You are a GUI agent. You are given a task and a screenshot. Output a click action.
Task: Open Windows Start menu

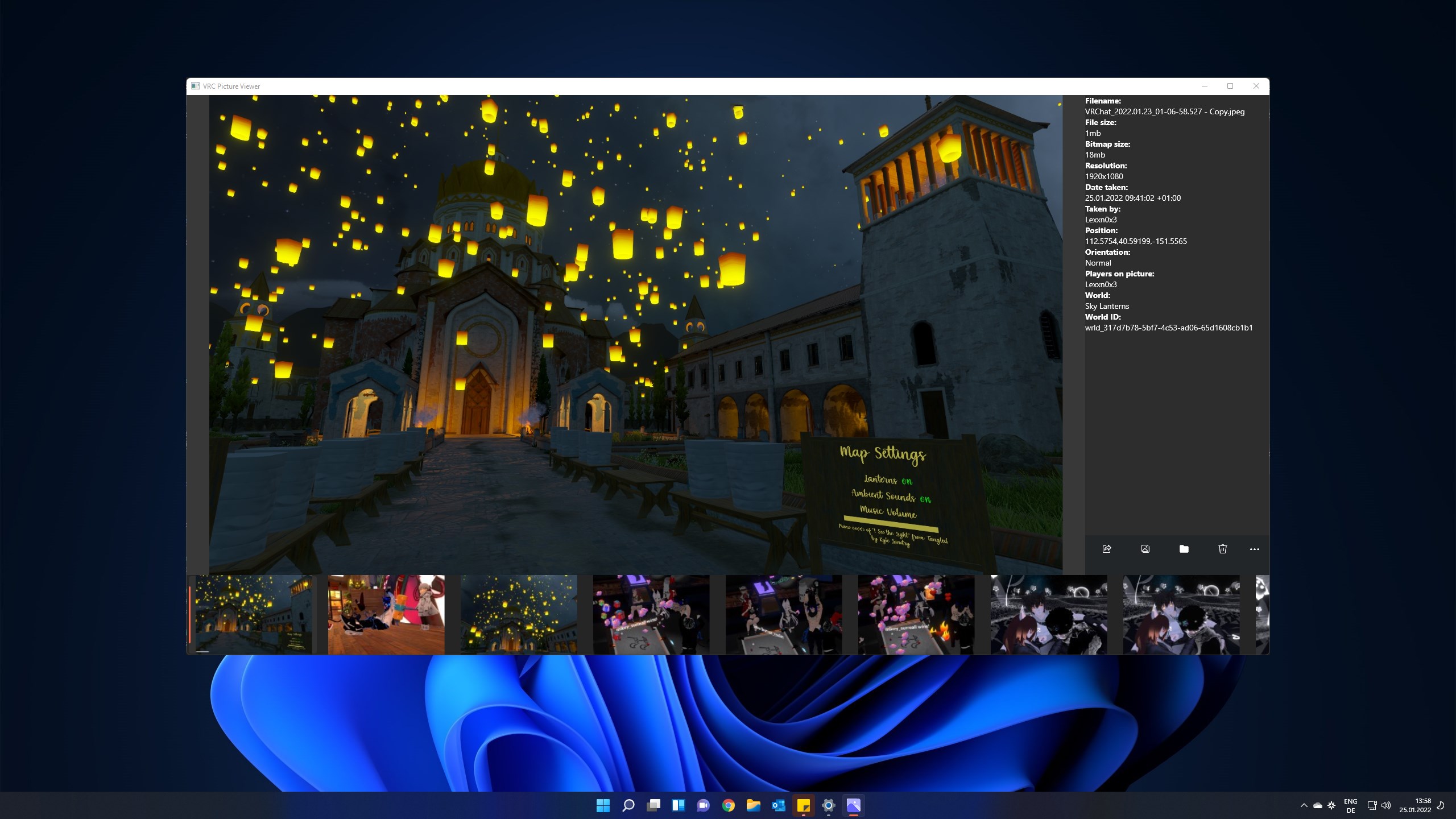coord(603,805)
